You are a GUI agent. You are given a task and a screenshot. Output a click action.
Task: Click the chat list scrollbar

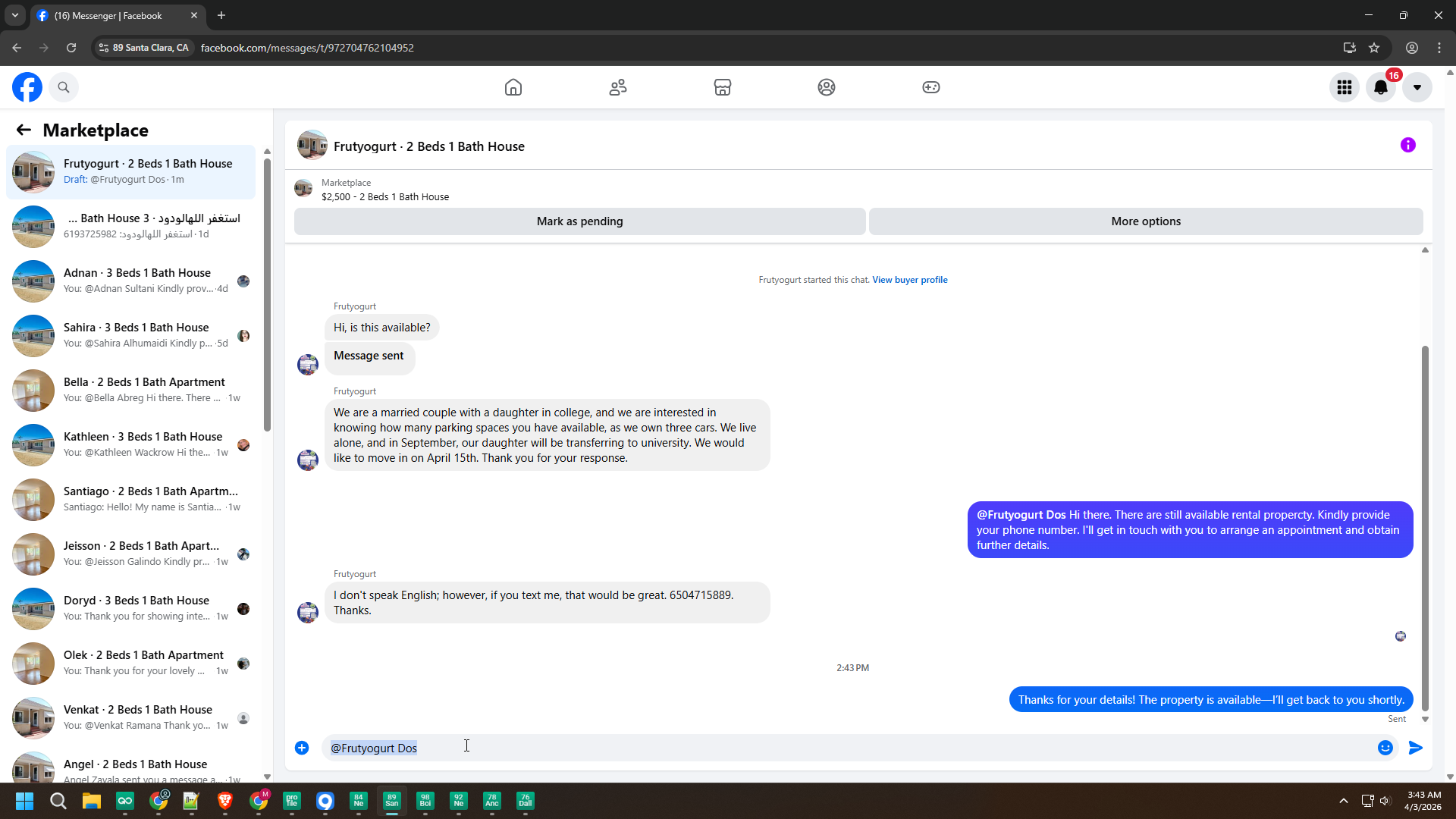[x=267, y=296]
